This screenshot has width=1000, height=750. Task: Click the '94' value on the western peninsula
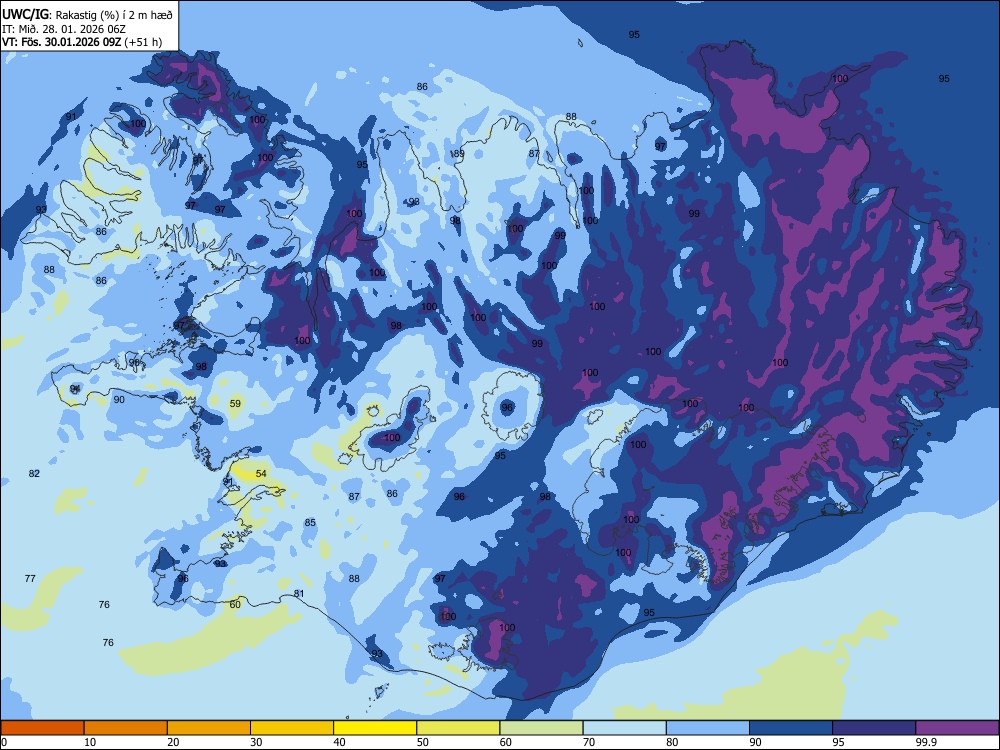point(75,388)
